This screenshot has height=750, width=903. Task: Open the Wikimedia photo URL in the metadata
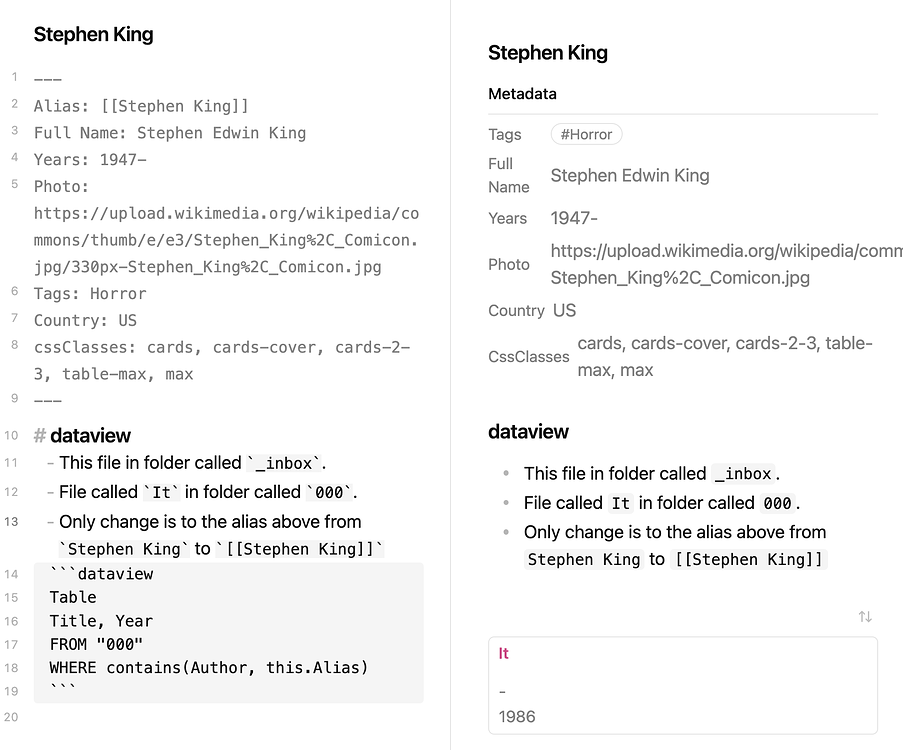725,264
